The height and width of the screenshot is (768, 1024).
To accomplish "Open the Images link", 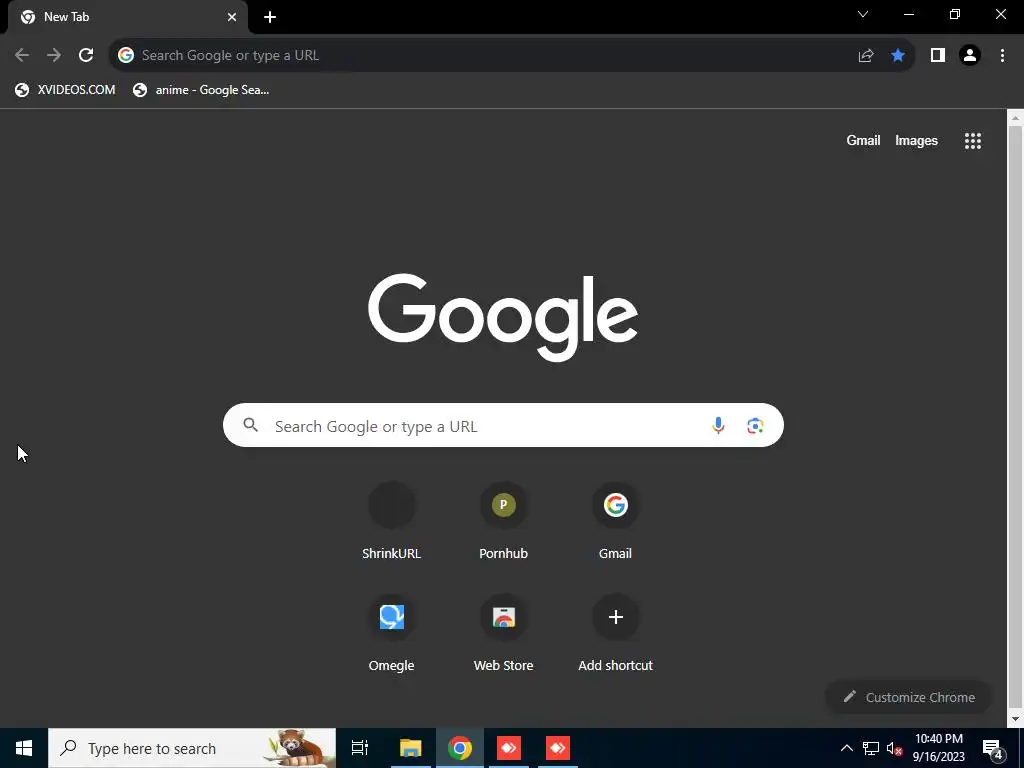I will click(916, 140).
